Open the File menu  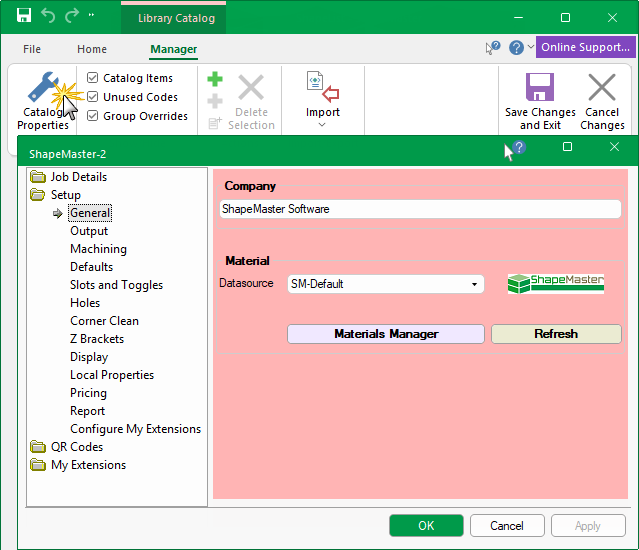tap(32, 49)
